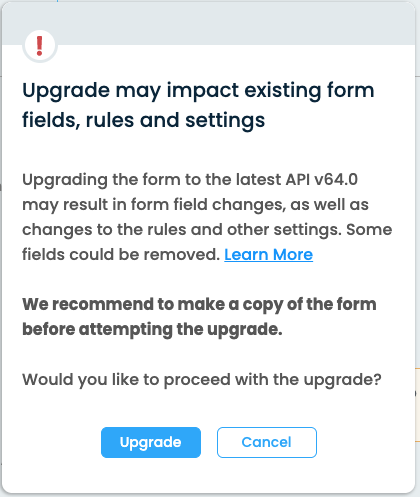Click the word 'Some' in the body paragraph
Viewport: 420px width, 497px height.
(x=369, y=230)
